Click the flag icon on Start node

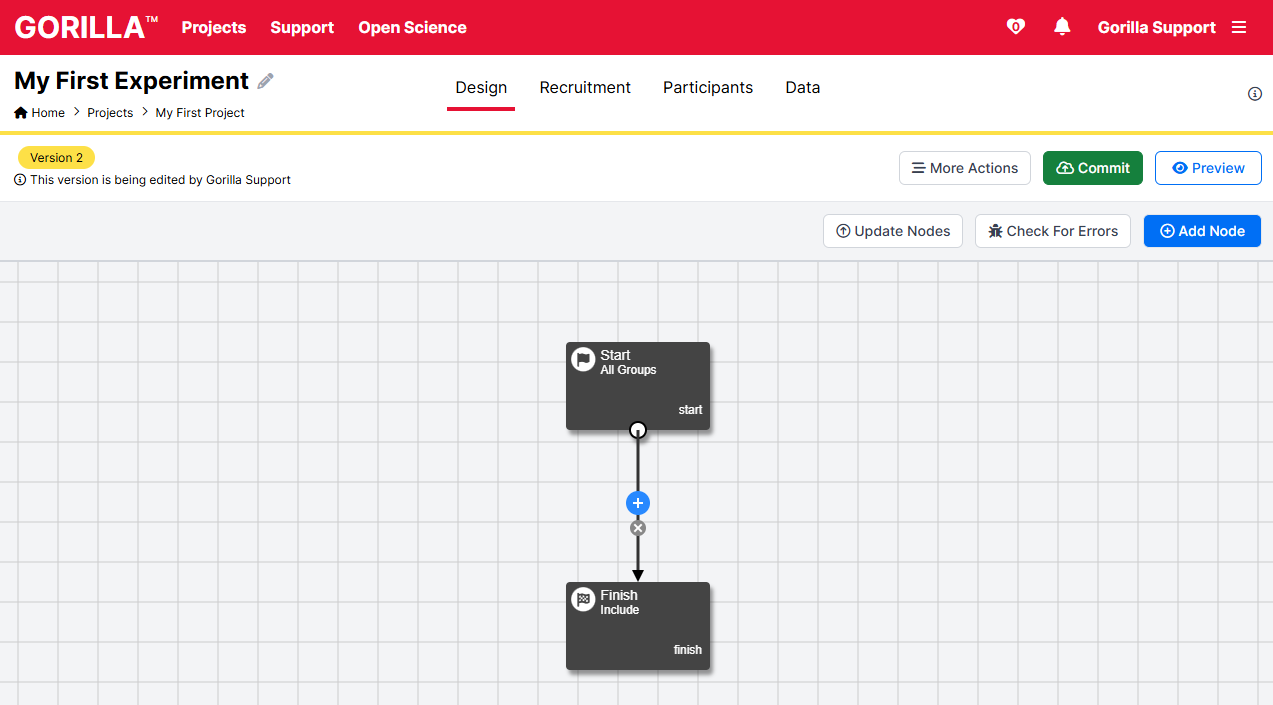tap(583, 359)
